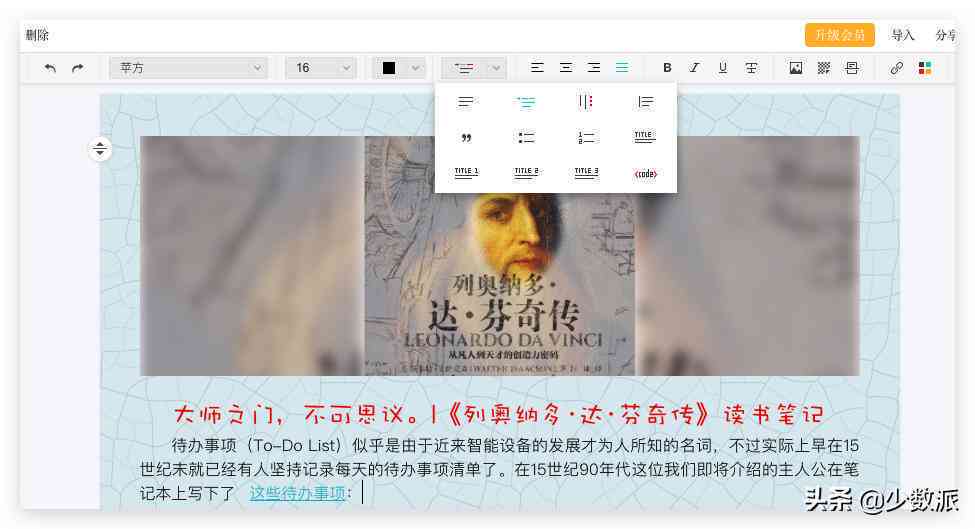Click the 升级会员 upgrade button

click(x=839, y=35)
